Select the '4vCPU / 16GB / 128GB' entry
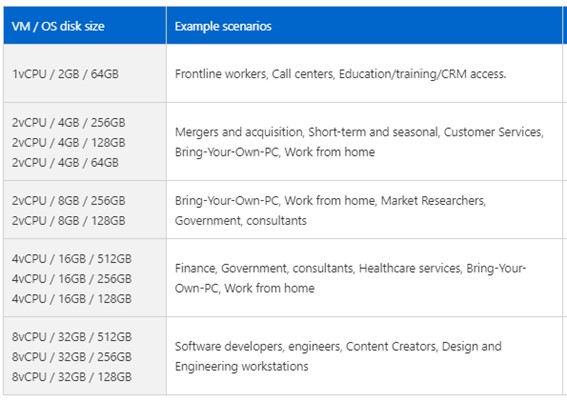 72,299
